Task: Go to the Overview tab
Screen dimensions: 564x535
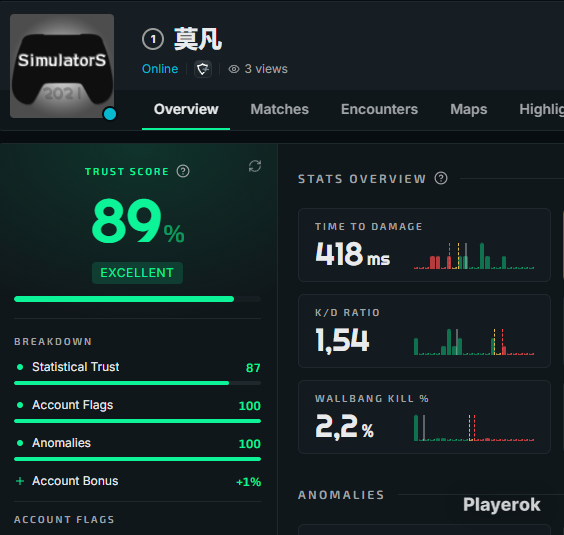Action: (186, 109)
